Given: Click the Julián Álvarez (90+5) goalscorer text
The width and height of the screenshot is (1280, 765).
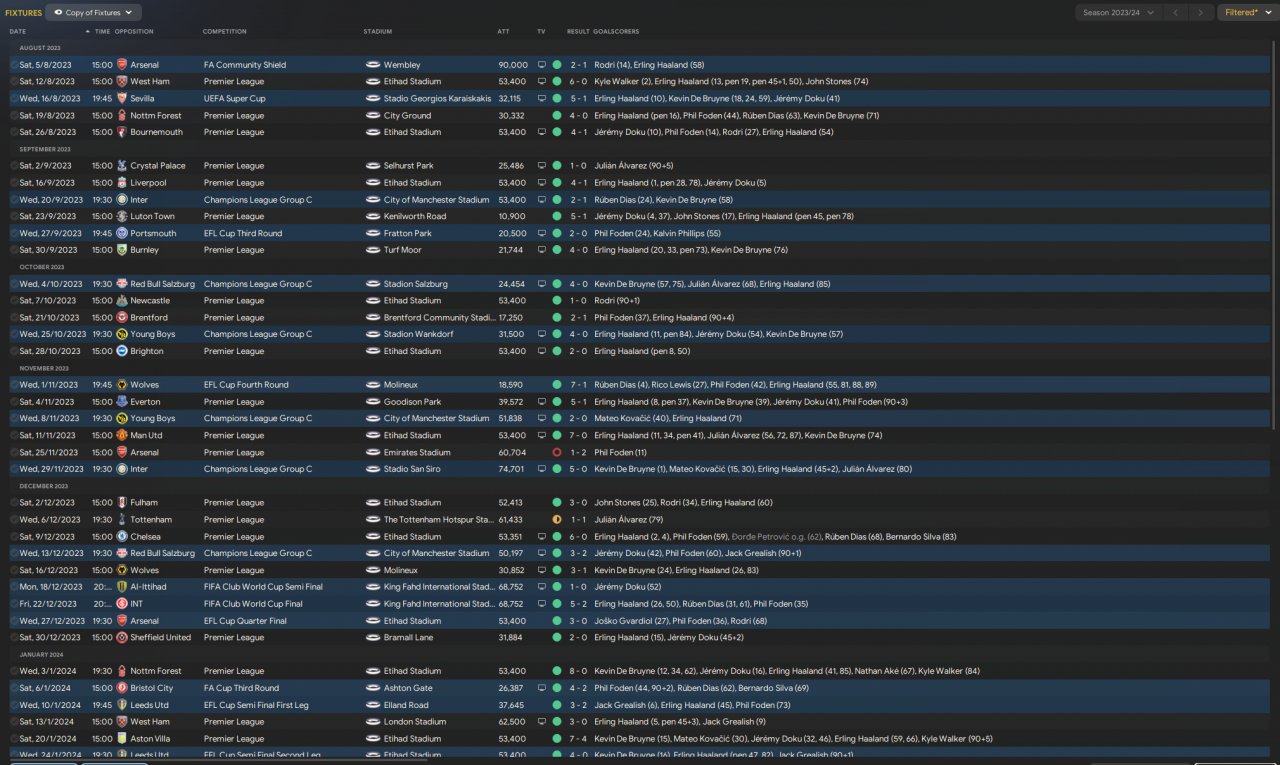Looking at the screenshot, I should (632, 166).
